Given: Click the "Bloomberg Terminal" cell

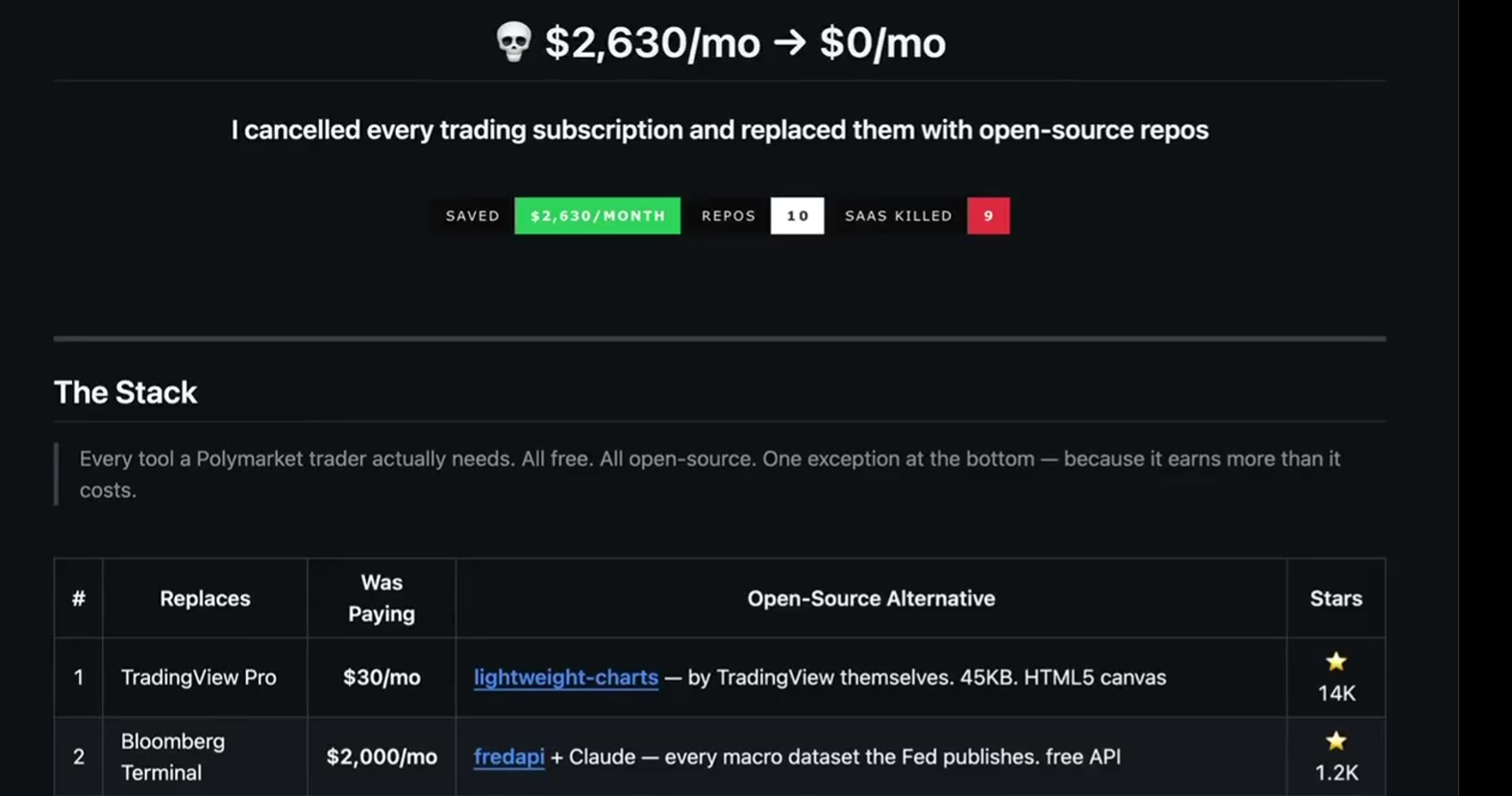Looking at the screenshot, I should tap(205, 757).
